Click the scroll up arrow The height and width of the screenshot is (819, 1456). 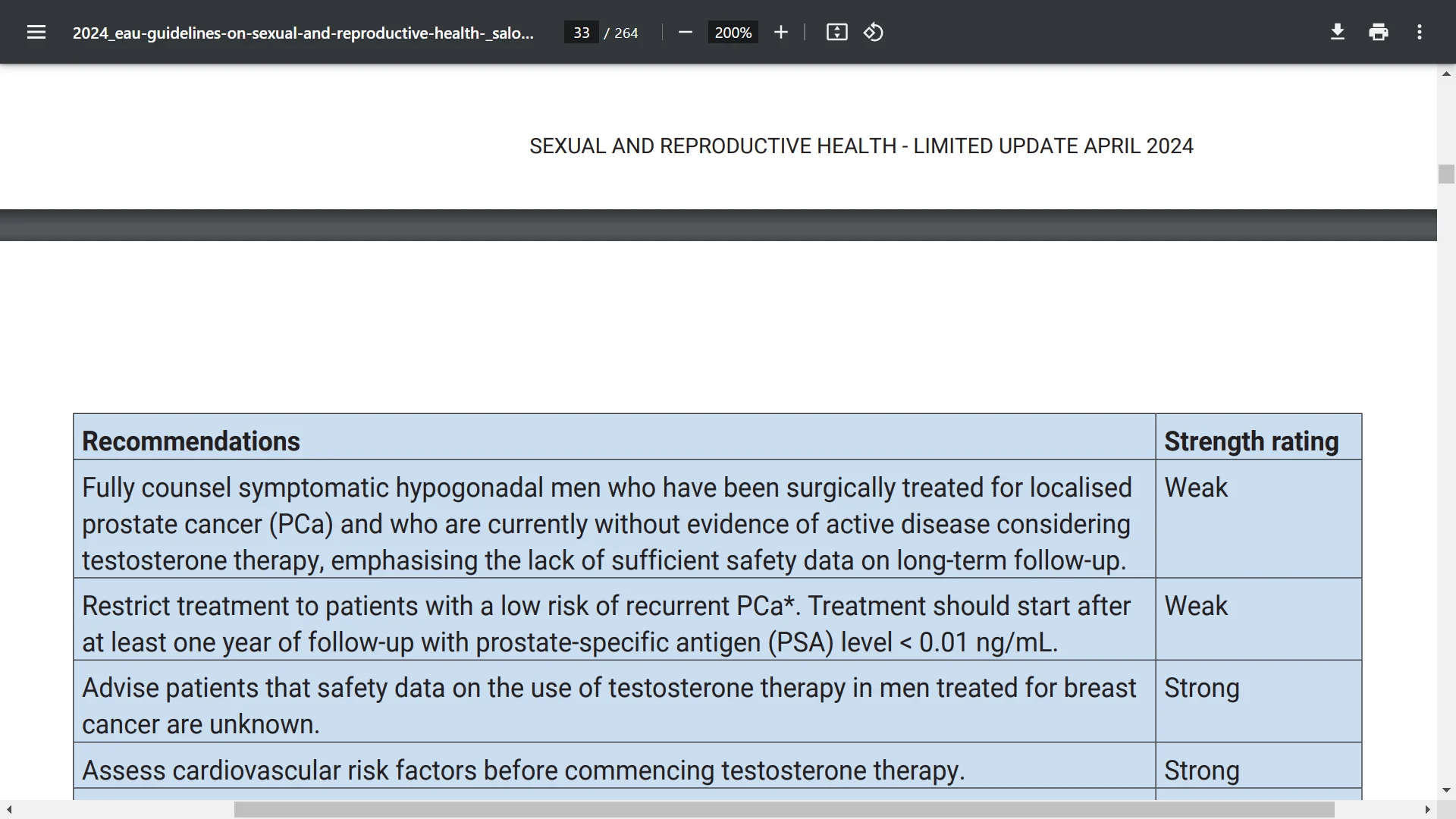[1446, 74]
